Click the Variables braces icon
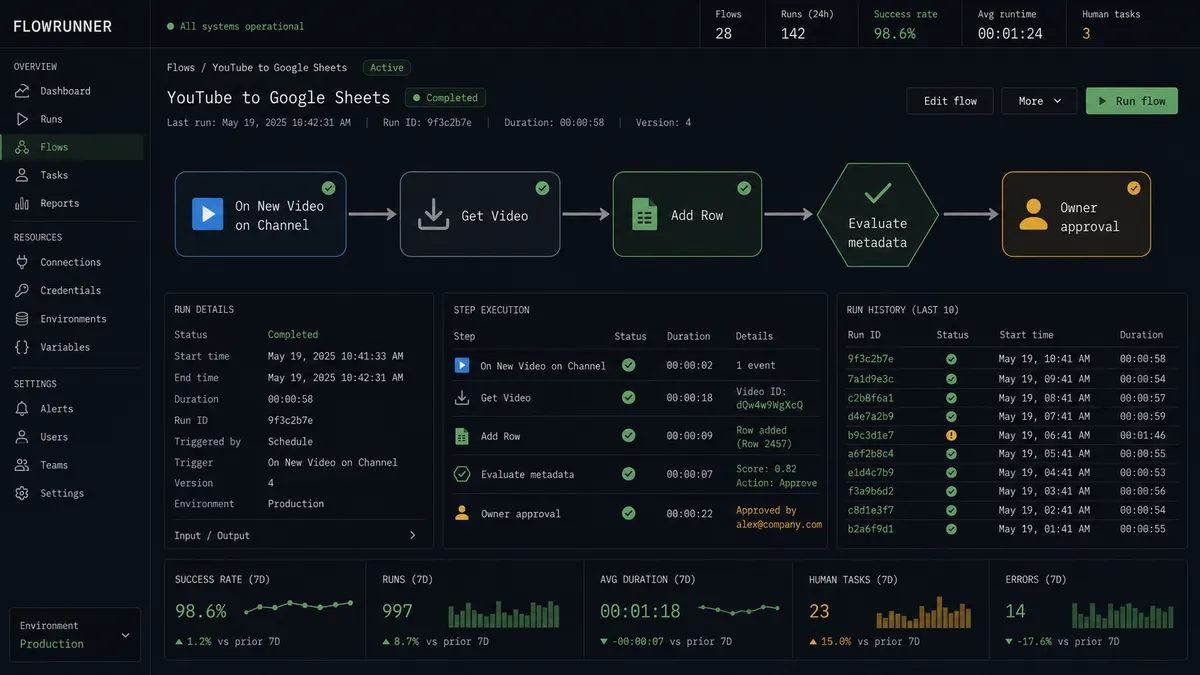 [22, 347]
